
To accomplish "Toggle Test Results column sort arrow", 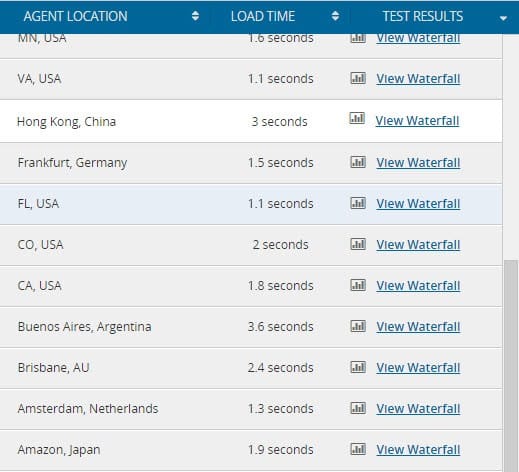I will coord(503,18).
